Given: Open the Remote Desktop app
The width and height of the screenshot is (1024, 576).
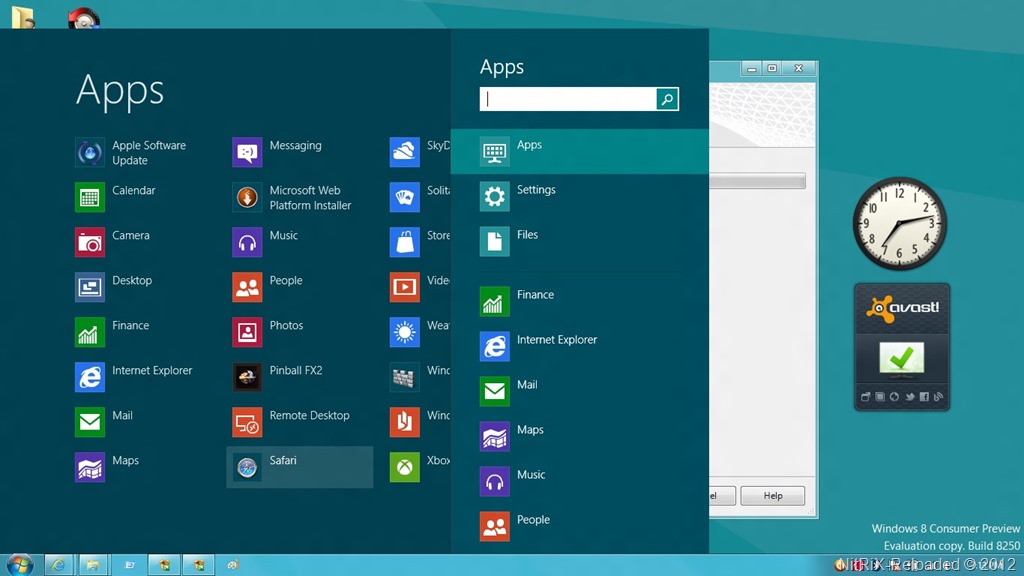Looking at the screenshot, I should pyautogui.click(x=247, y=422).
